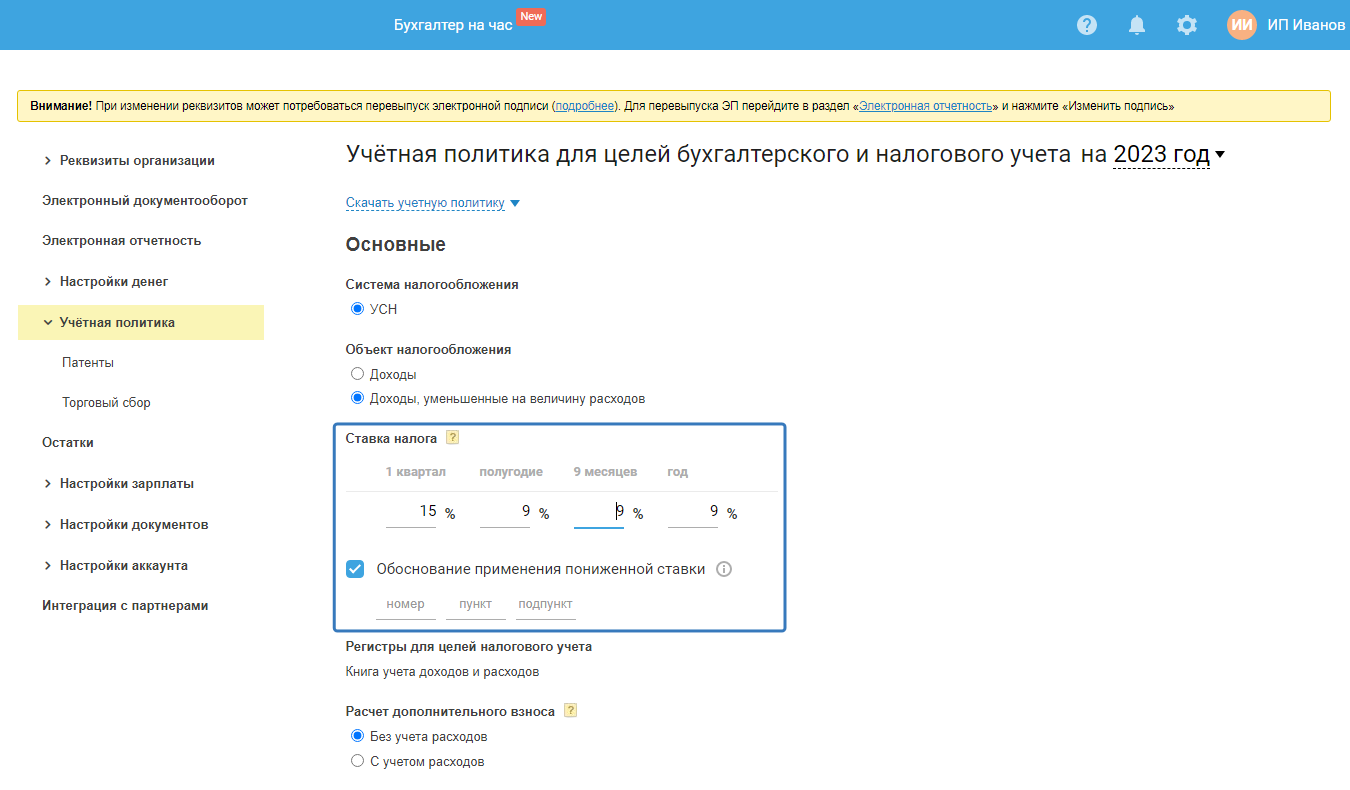This screenshot has width=1350, height=790.
Task: Uncheck Обоснование применения пониженной ставки checkbox
Action: (x=355, y=569)
